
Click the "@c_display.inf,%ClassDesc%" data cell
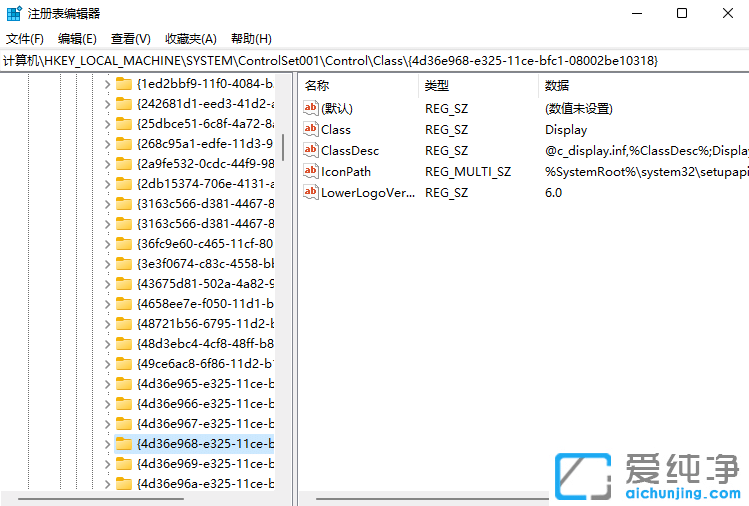(x=646, y=151)
